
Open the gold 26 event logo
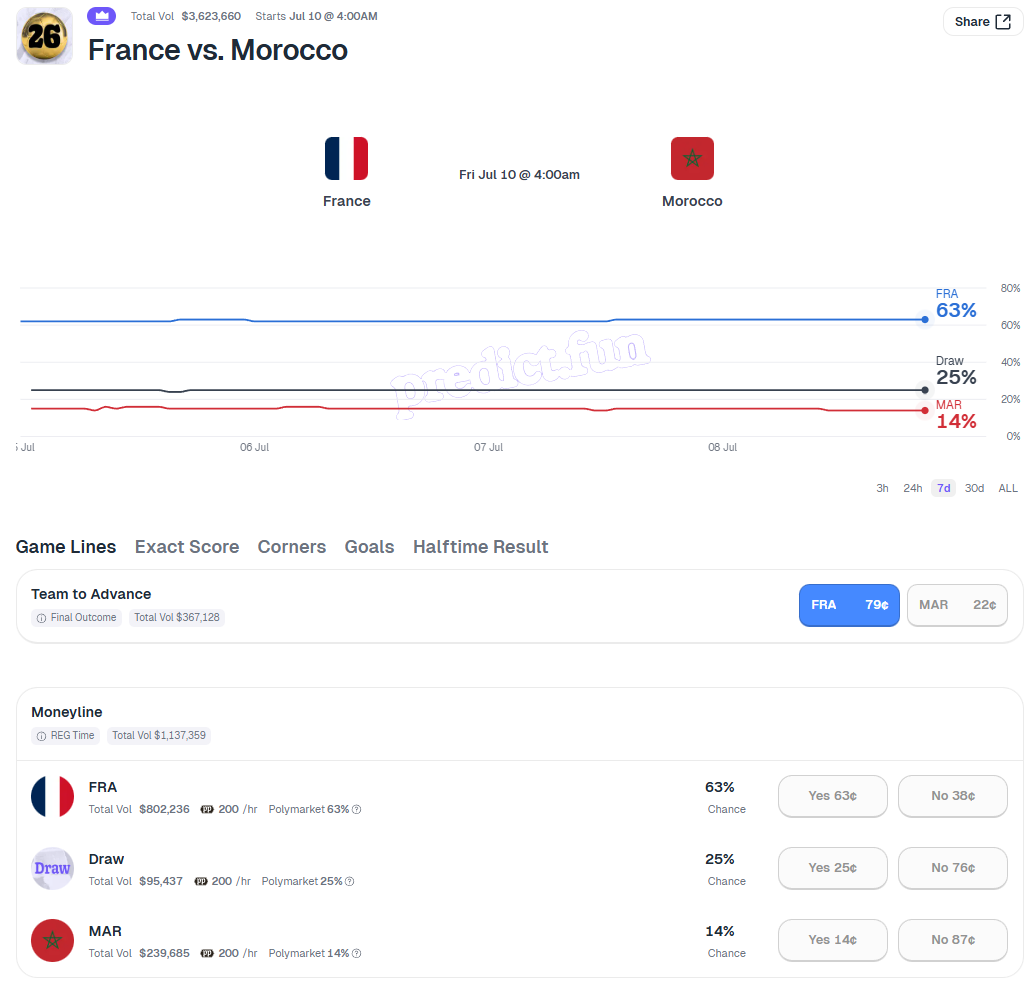pos(44,36)
